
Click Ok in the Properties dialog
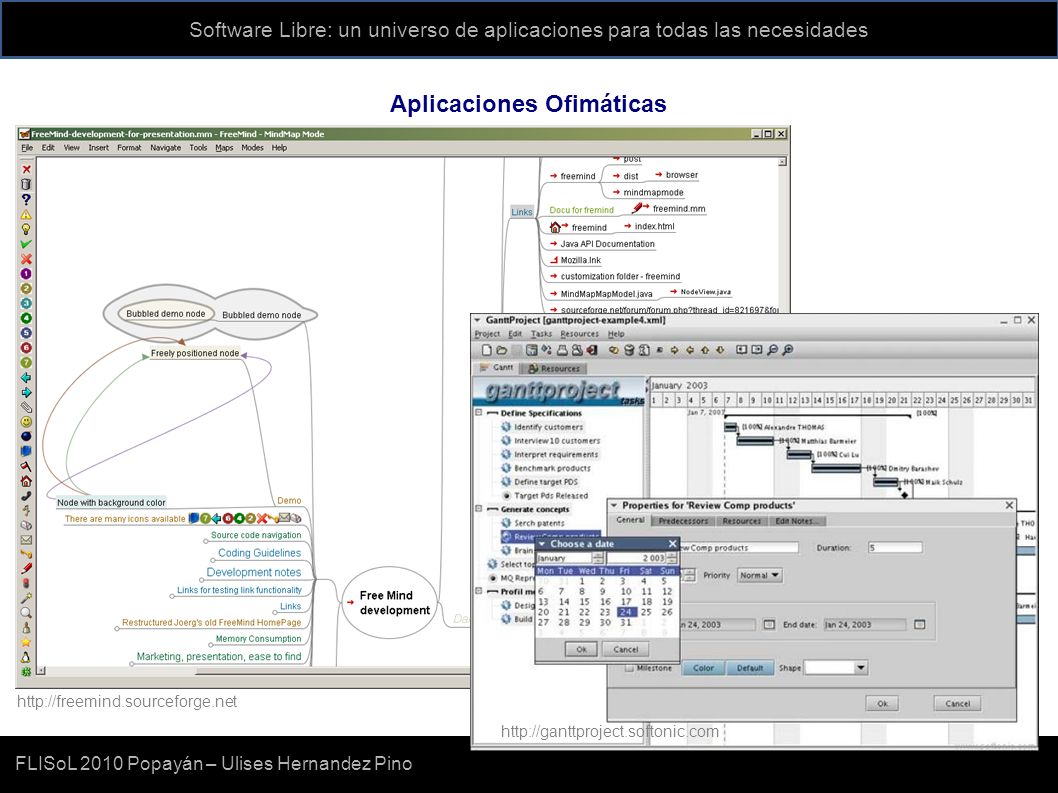[x=883, y=703]
